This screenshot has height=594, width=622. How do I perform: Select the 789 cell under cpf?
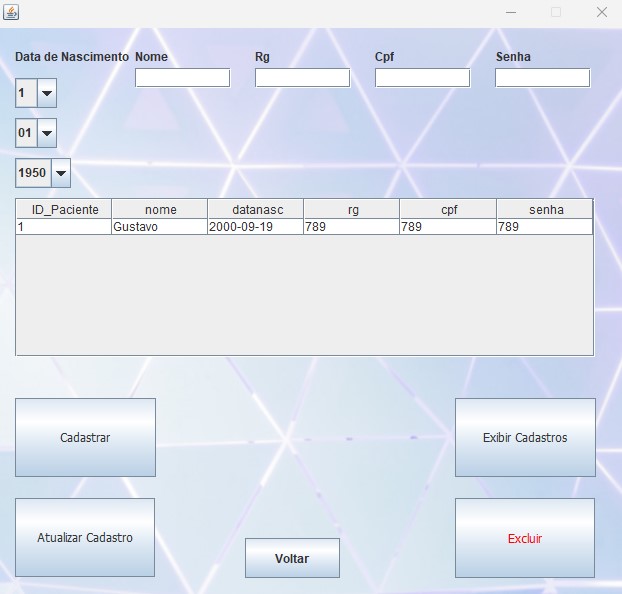(x=448, y=227)
